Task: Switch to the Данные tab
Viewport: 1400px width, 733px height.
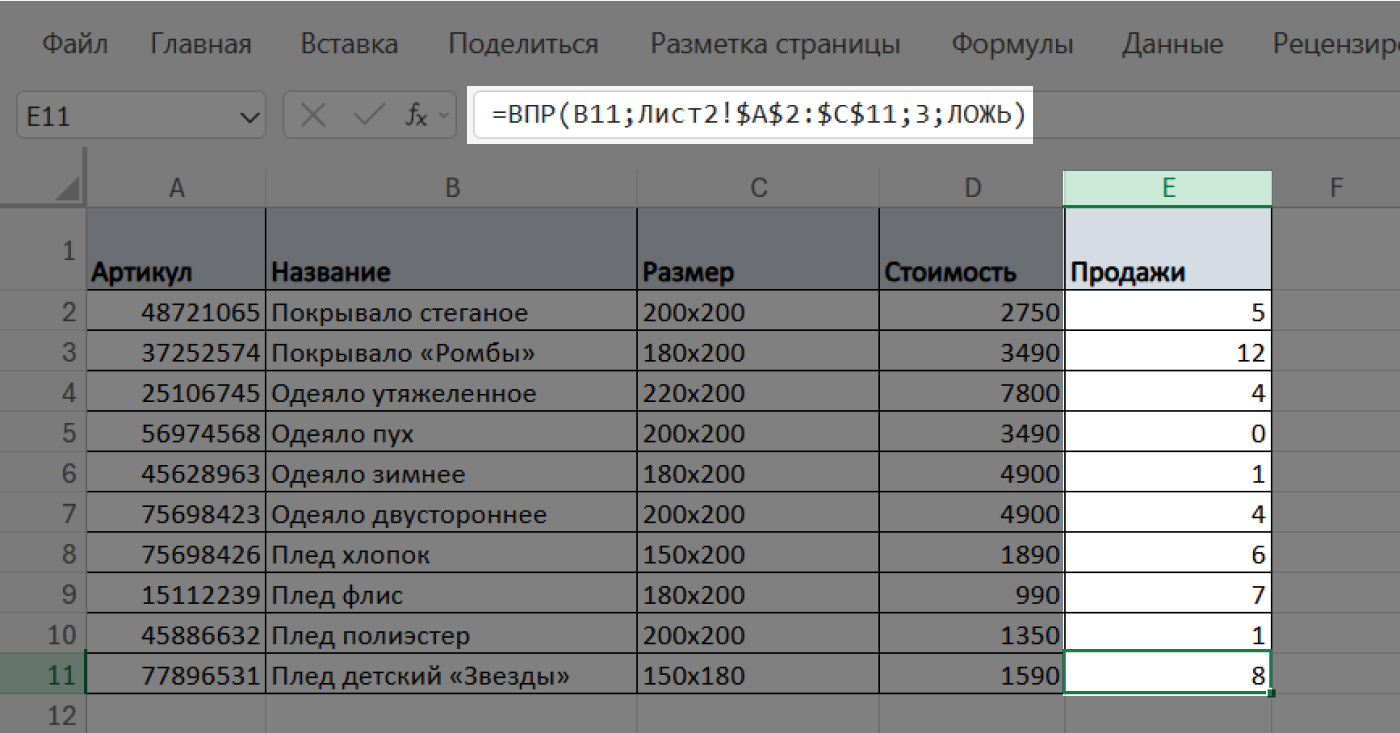Action: coord(1172,43)
